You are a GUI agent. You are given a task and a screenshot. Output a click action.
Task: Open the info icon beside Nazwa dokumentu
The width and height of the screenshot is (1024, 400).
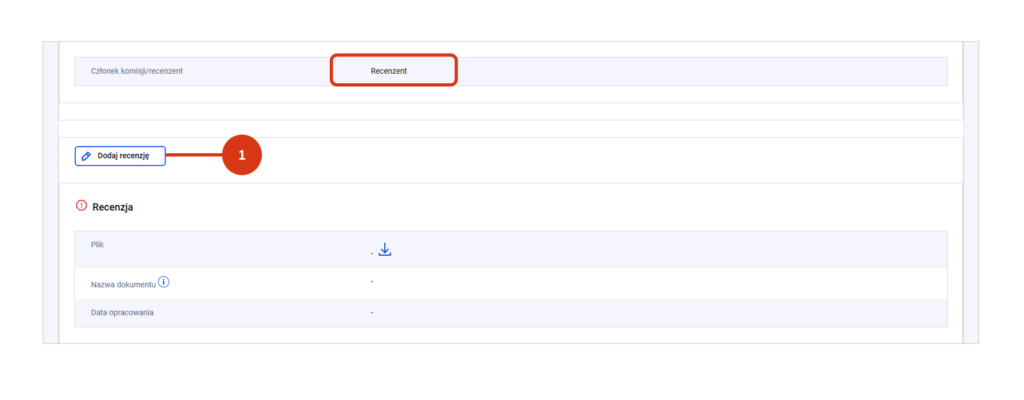click(164, 282)
